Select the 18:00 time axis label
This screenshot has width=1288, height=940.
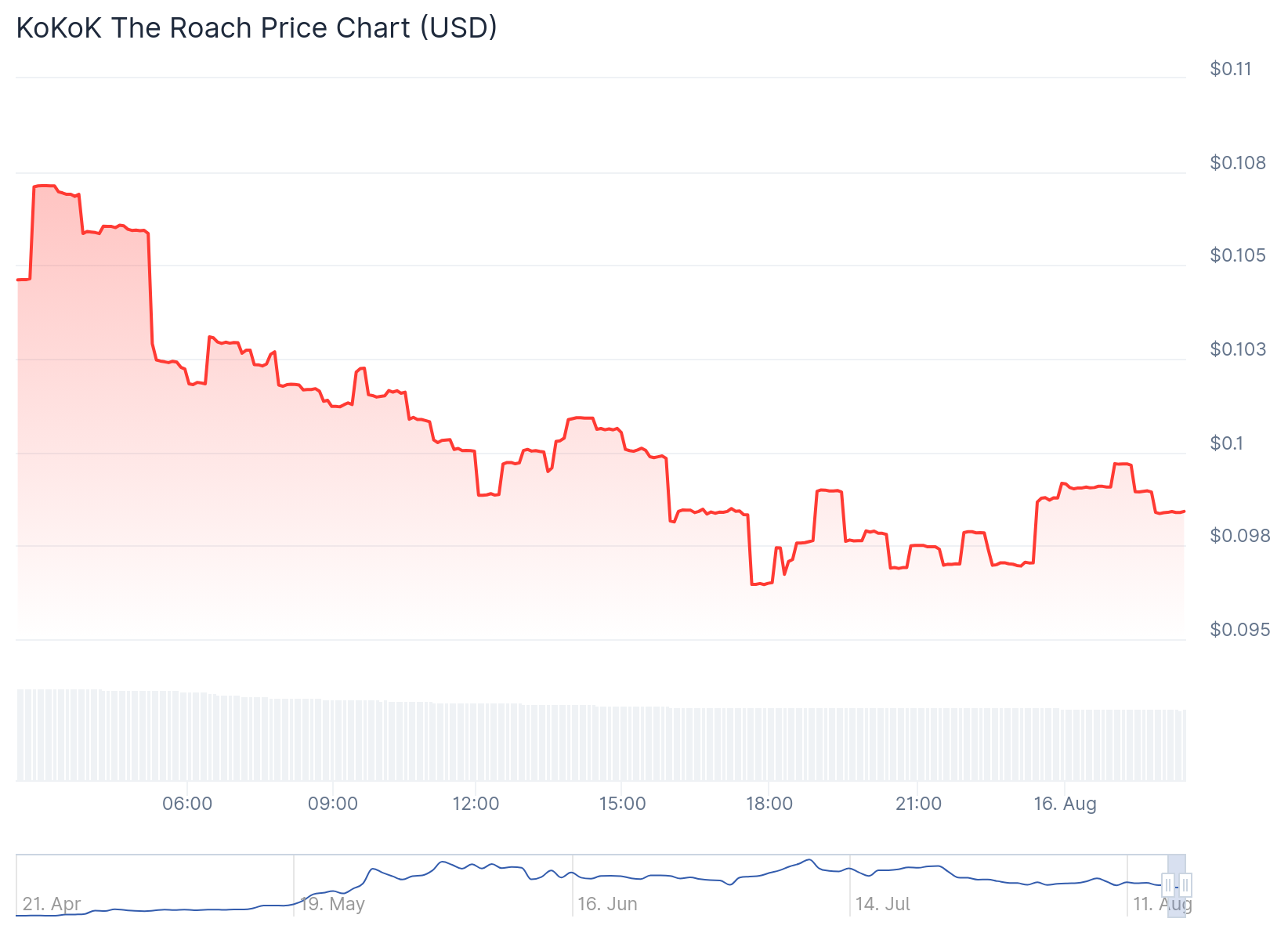[x=769, y=804]
